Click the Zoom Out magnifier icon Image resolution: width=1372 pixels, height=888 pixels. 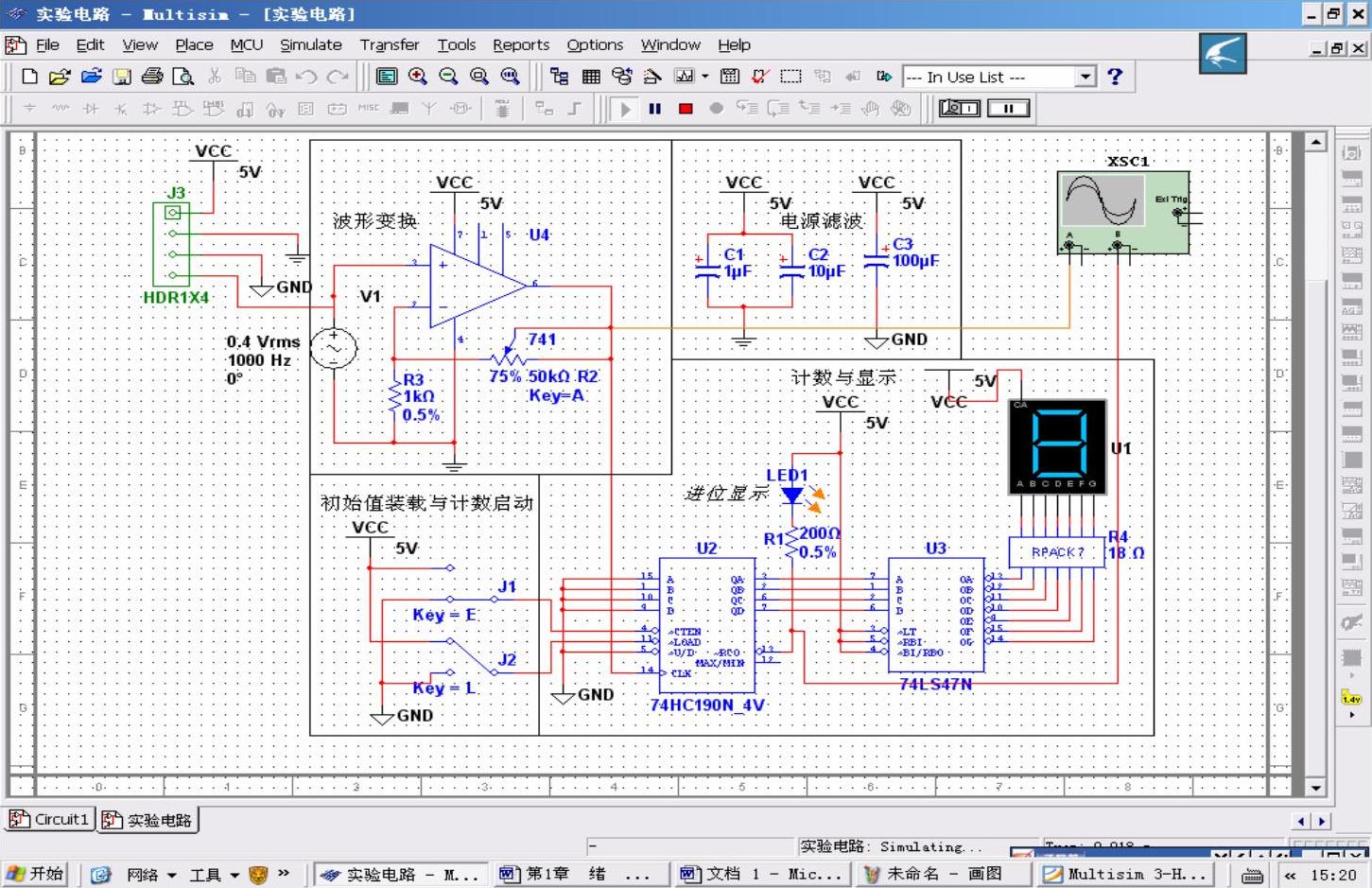point(448,77)
